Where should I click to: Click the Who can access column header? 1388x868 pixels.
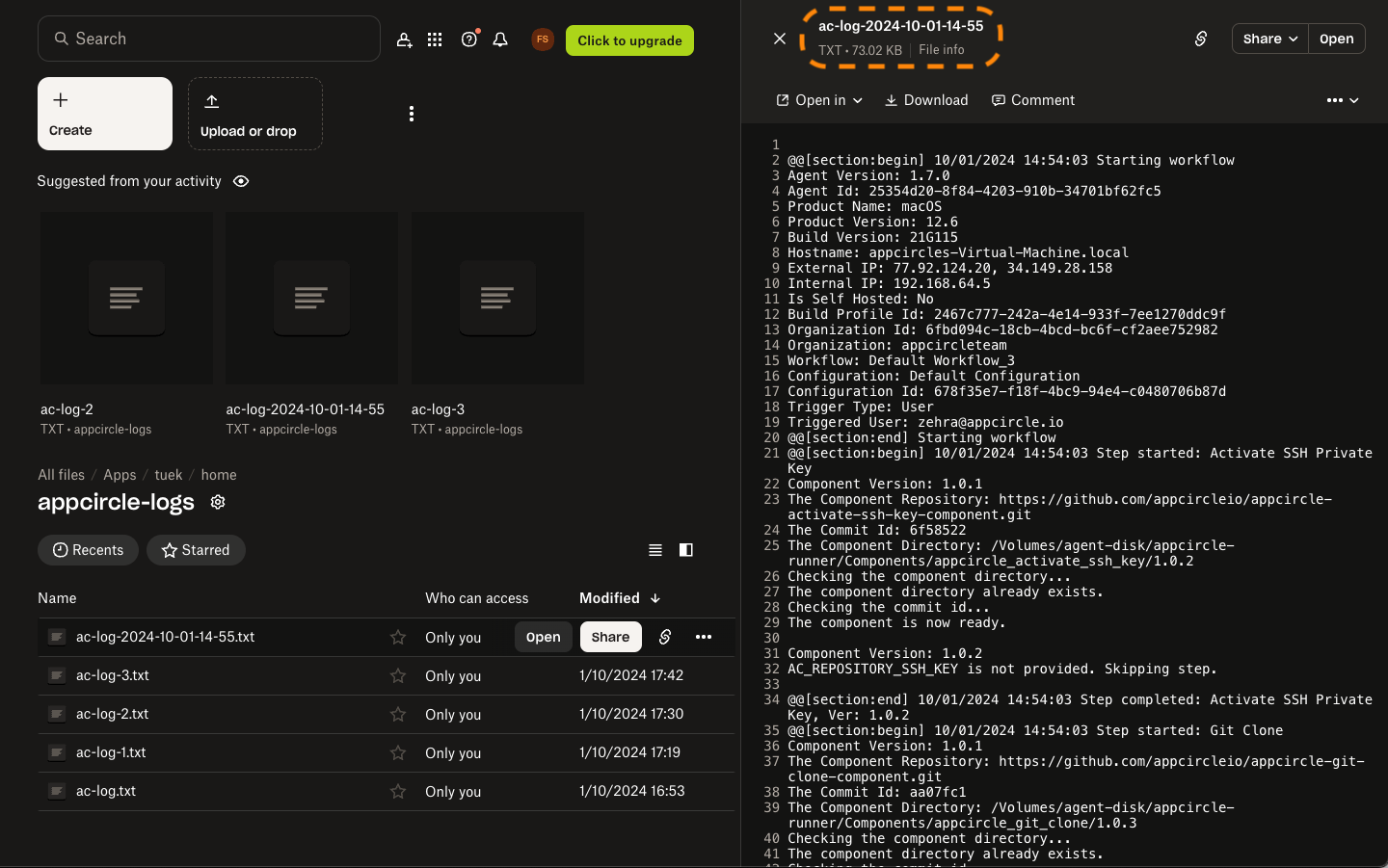(x=477, y=598)
